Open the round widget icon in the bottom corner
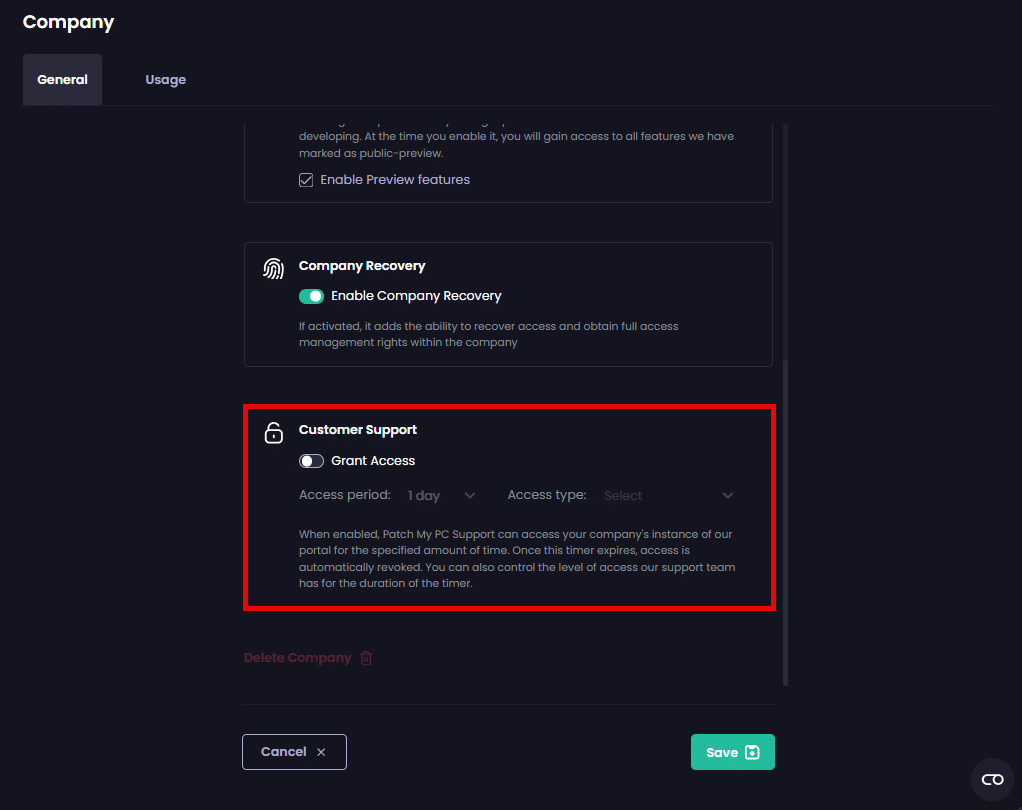Viewport: 1022px width, 810px height. pyautogui.click(x=992, y=779)
